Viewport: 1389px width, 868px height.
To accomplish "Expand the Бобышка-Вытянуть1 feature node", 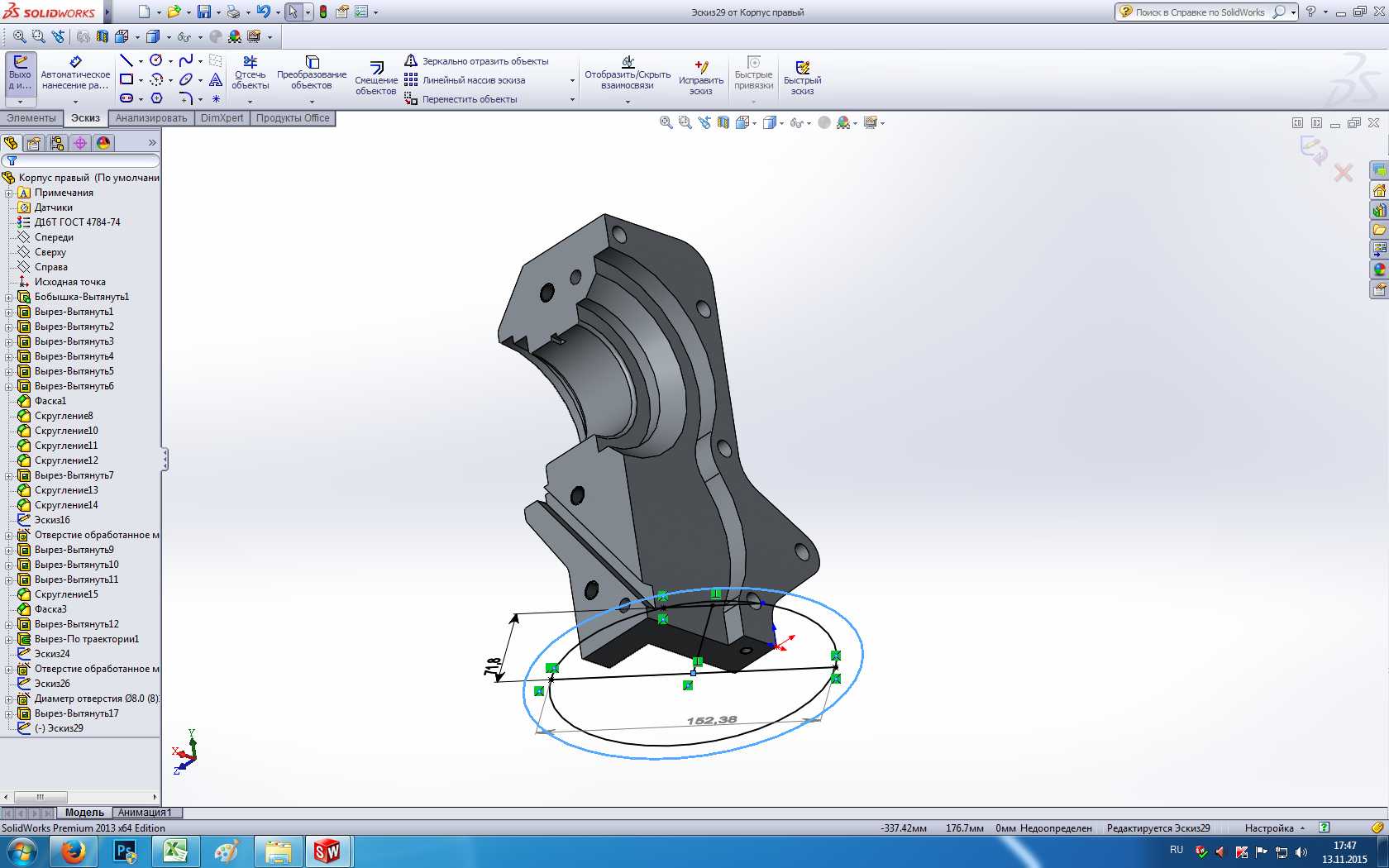I will coord(9,298).
